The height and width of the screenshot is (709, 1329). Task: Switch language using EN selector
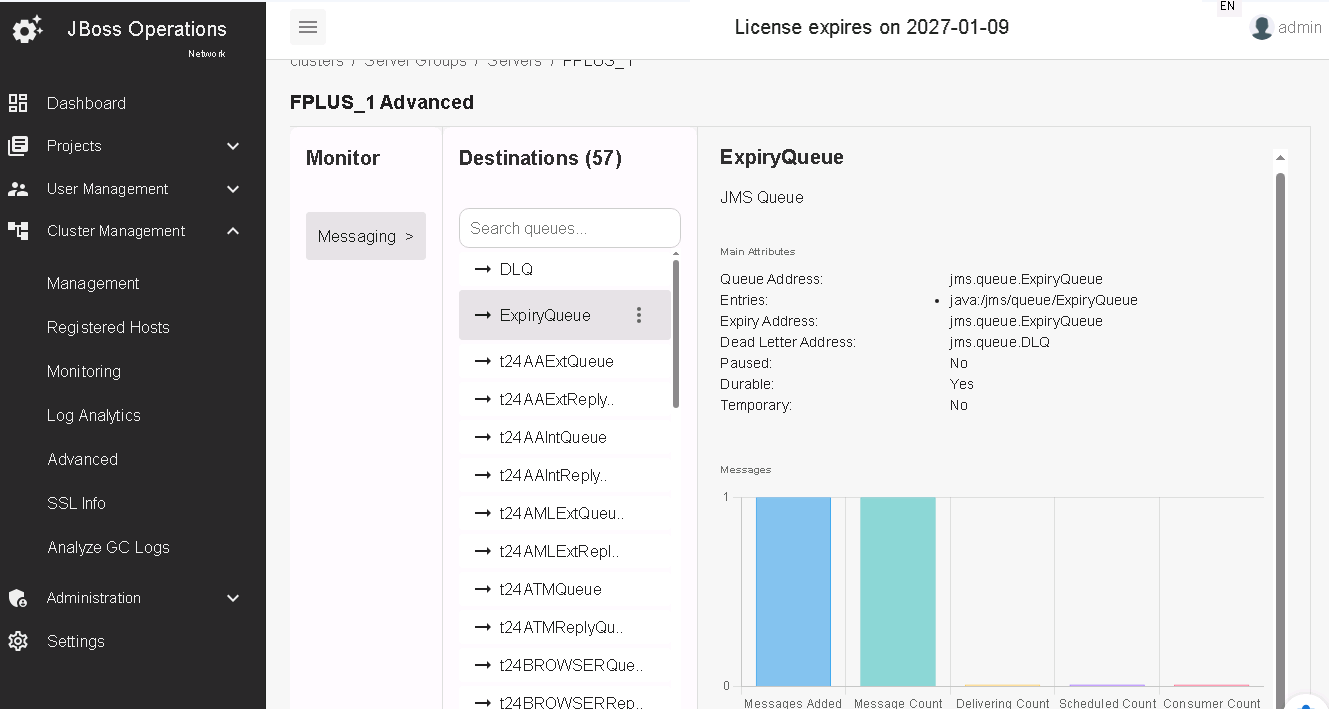(1227, 7)
